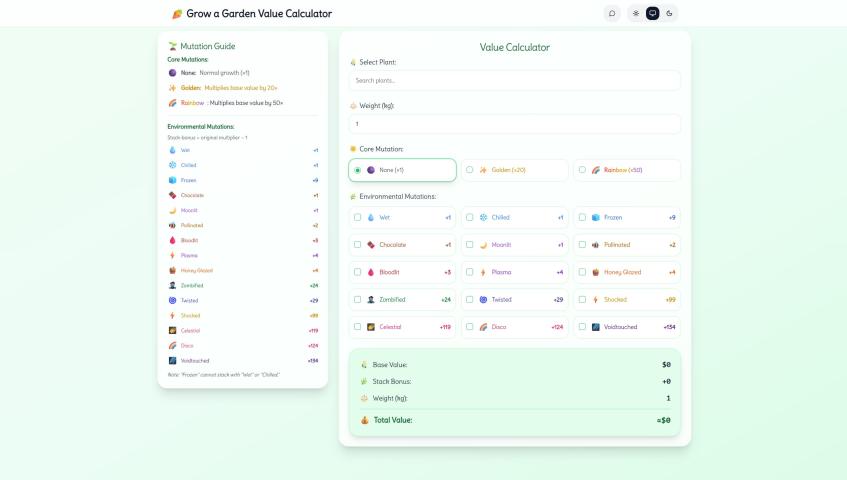847x480 pixels.
Task: Open the Search plants combo box
Action: coord(514,80)
